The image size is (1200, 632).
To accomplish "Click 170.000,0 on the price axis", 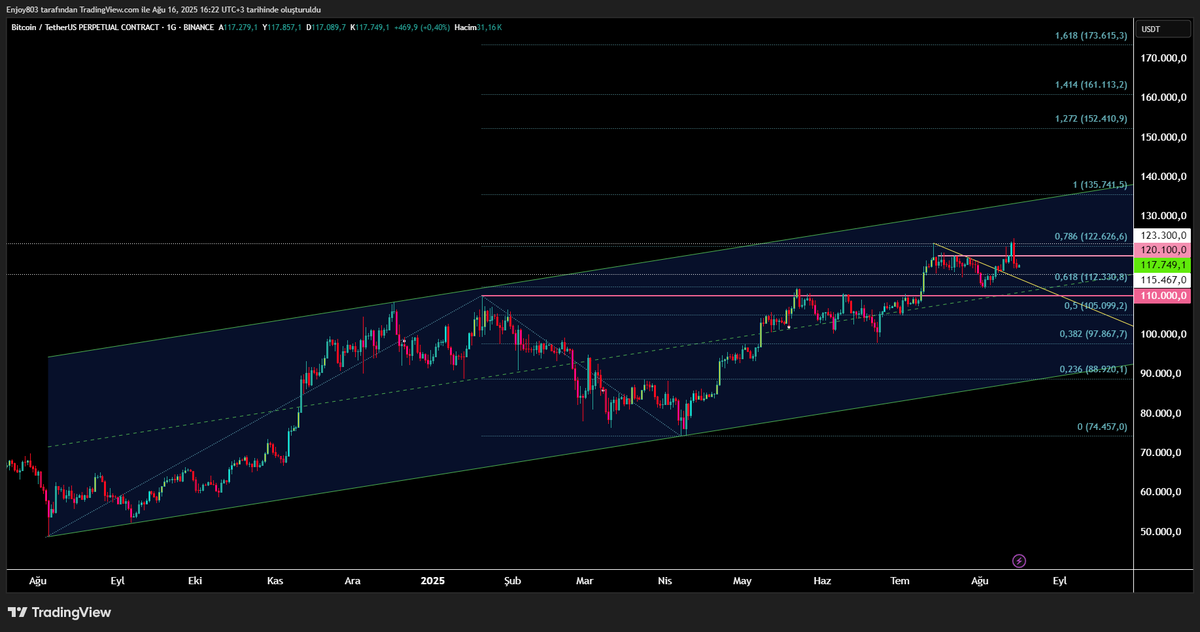I will 1162,58.
